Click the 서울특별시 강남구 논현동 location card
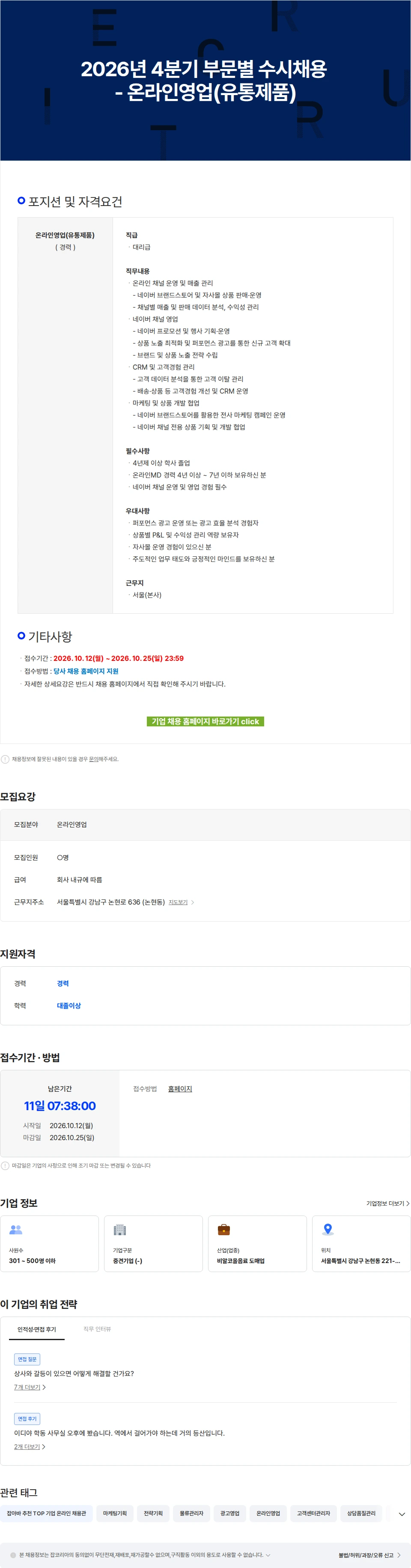 coord(362,1244)
